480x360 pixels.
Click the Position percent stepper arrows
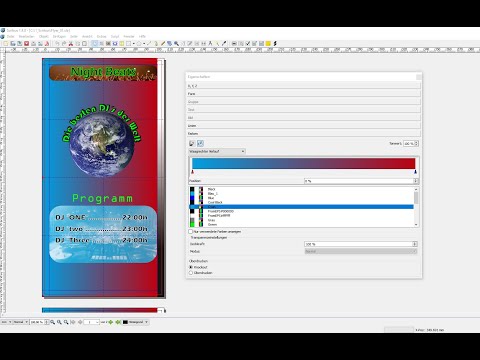pyautogui.click(x=415, y=181)
